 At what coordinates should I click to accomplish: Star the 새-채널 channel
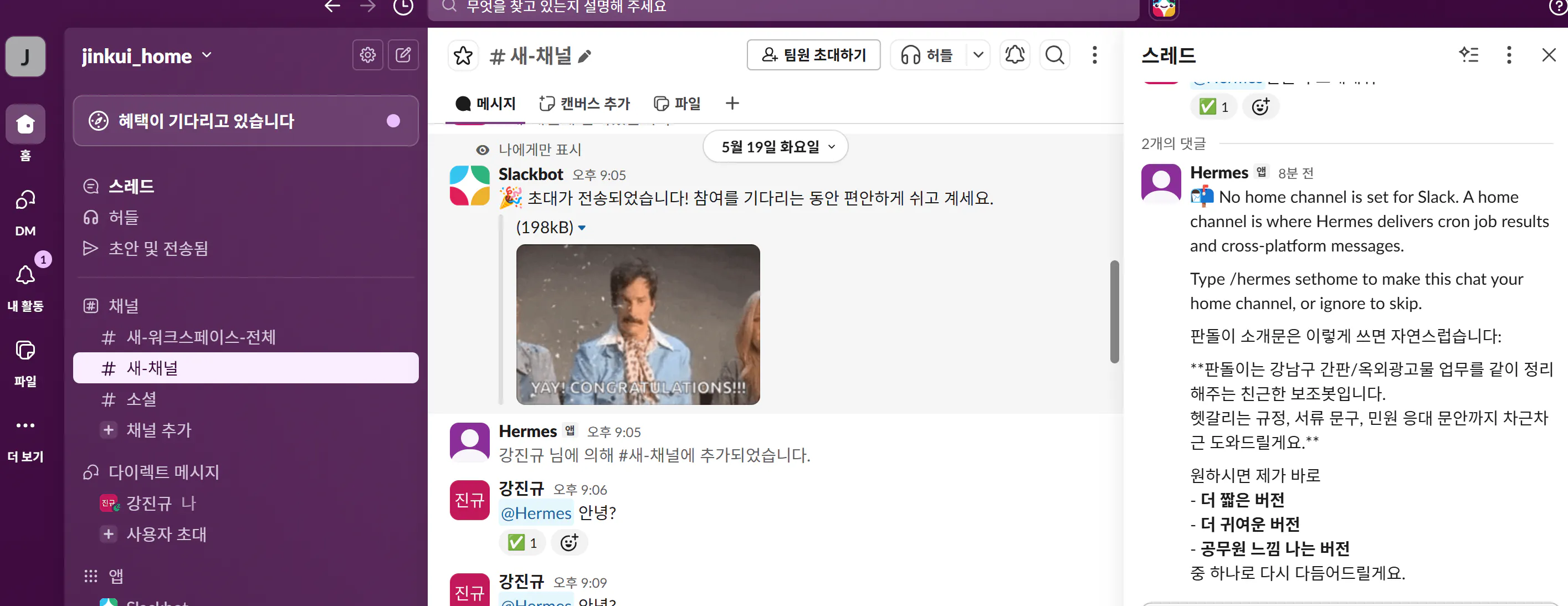[463, 55]
